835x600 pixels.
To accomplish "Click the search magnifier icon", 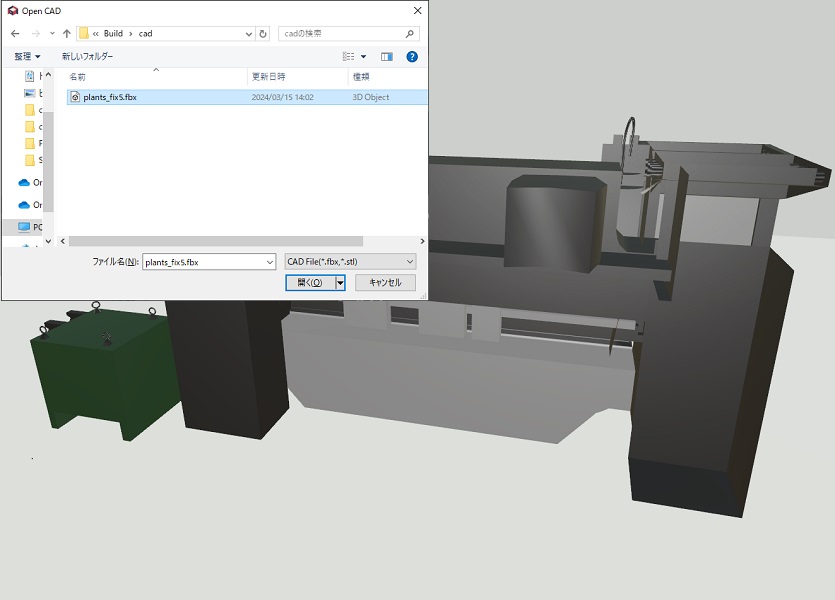I will (410, 33).
